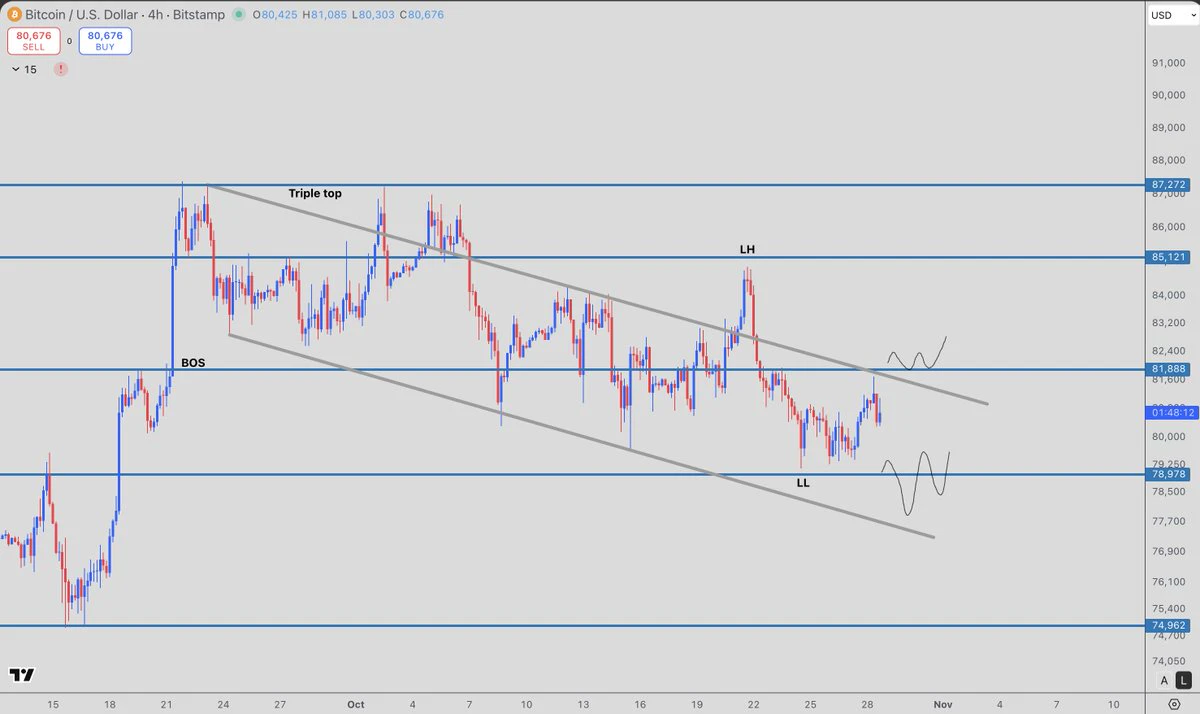The height and width of the screenshot is (714, 1200).
Task: Click the TradingView logo icon
Action: click(x=21, y=675)
